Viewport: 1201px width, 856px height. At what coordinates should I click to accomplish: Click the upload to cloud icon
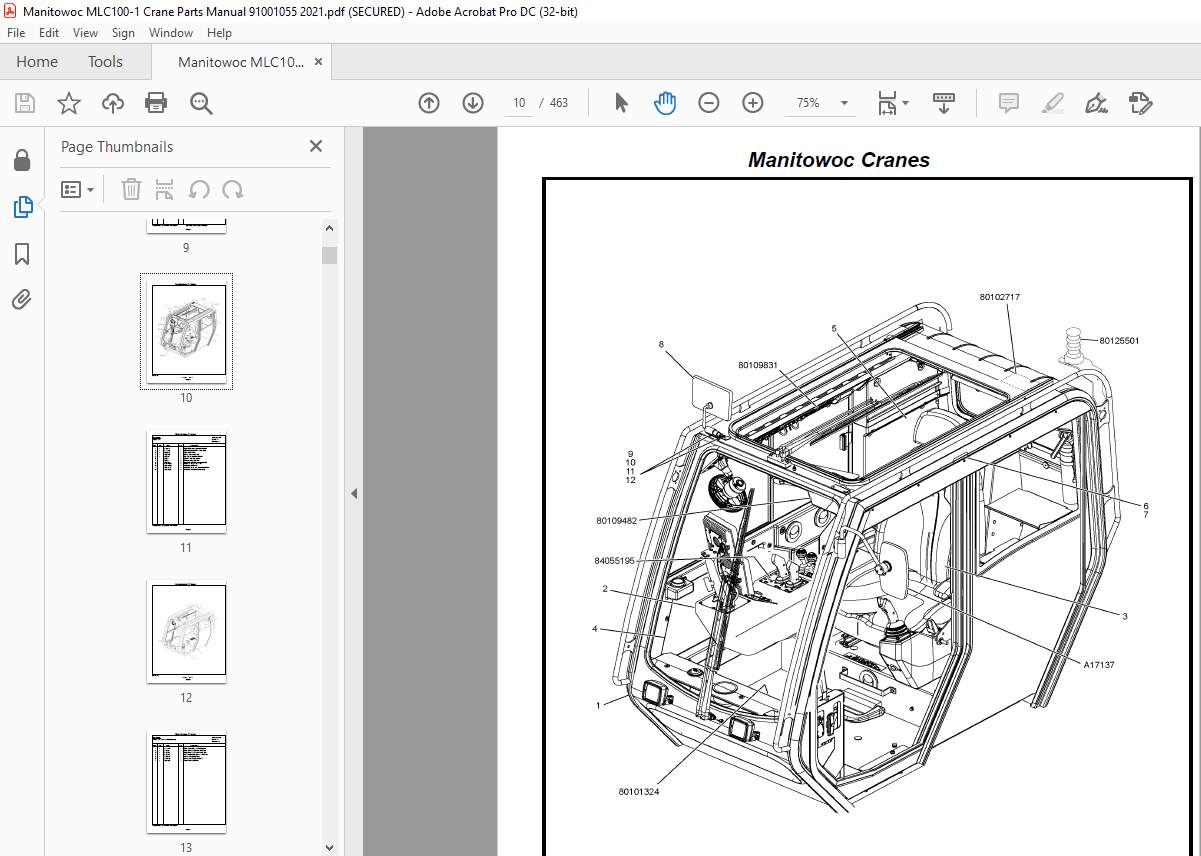[113, 103]
